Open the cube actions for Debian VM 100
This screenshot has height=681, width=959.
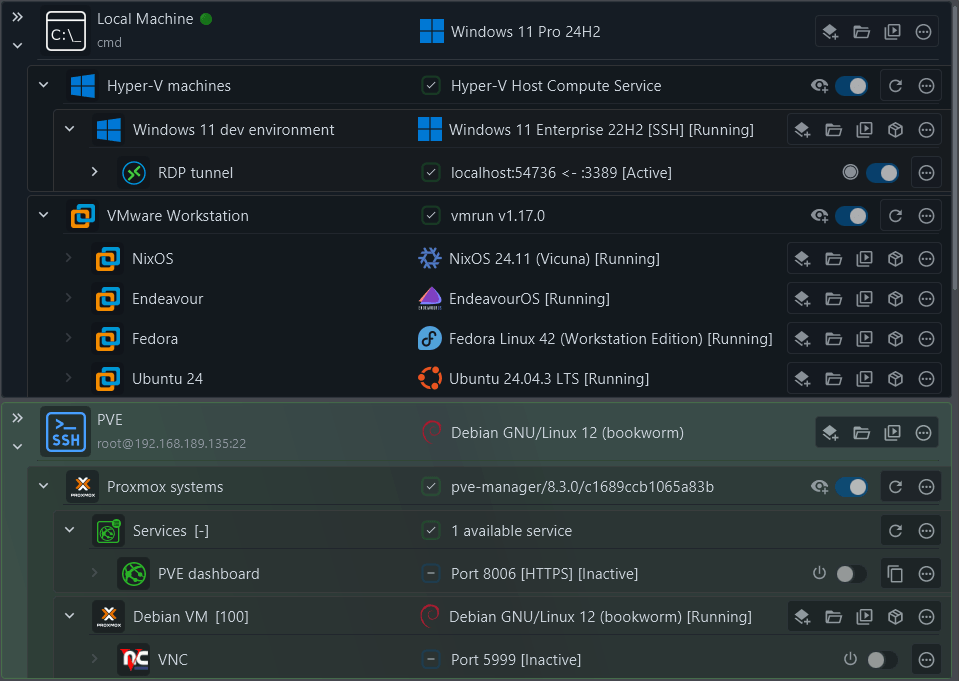895,616
